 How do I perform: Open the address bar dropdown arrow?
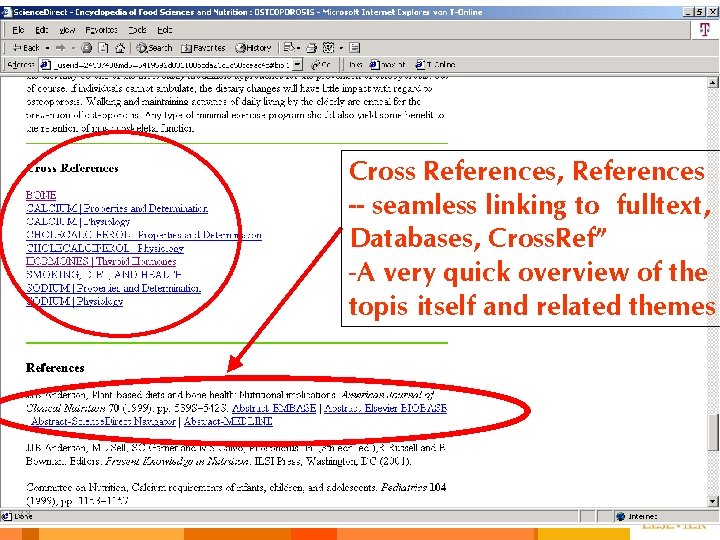[x=298, y=65]
